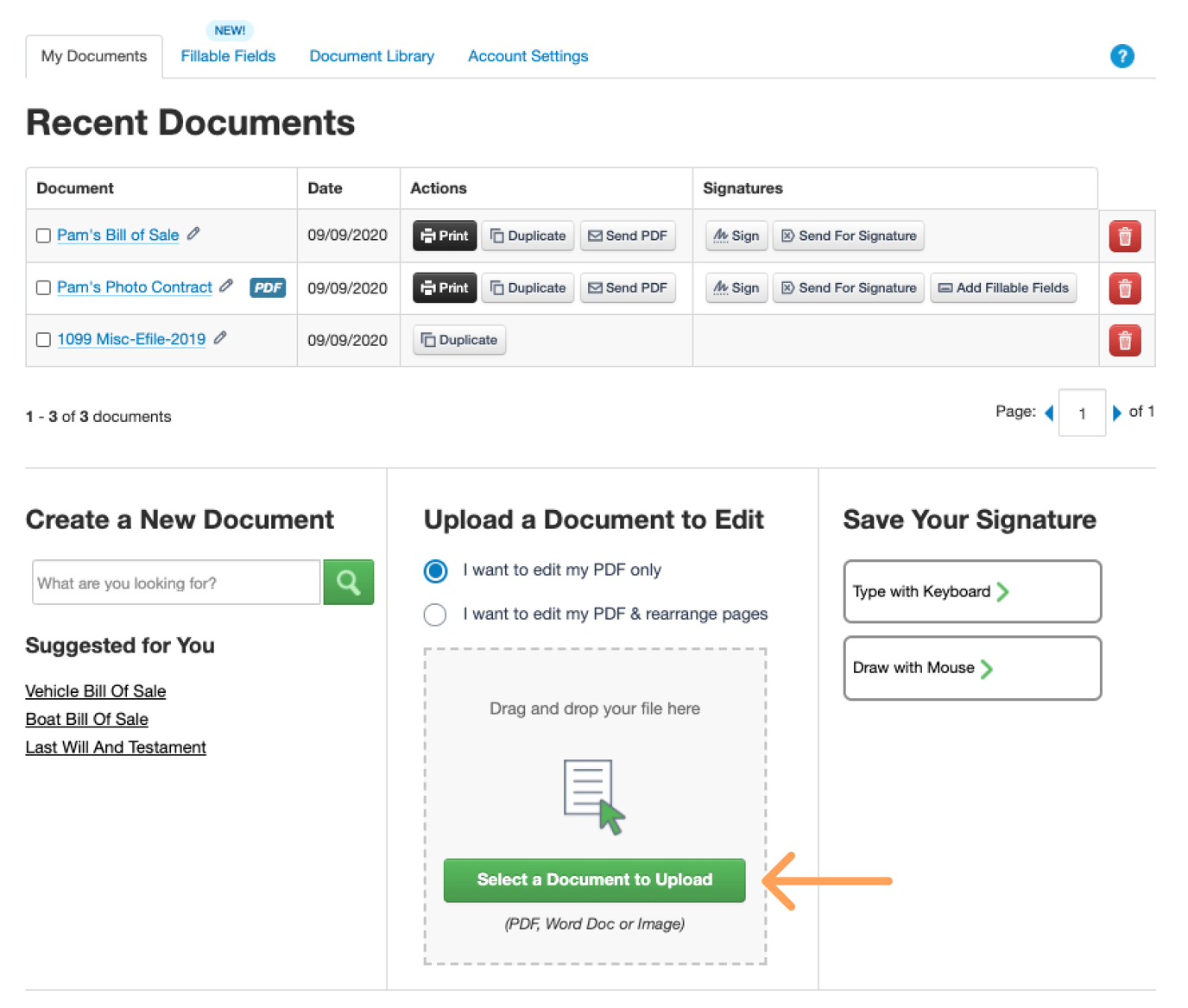
Task: Click the page number input box
Action: pos(1082,413)
